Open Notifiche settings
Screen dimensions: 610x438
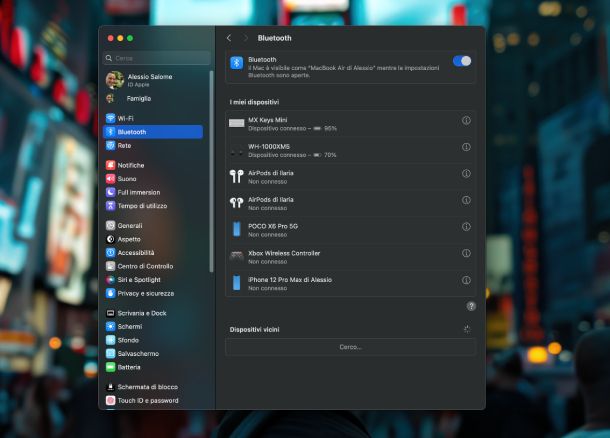pos(153,165)
